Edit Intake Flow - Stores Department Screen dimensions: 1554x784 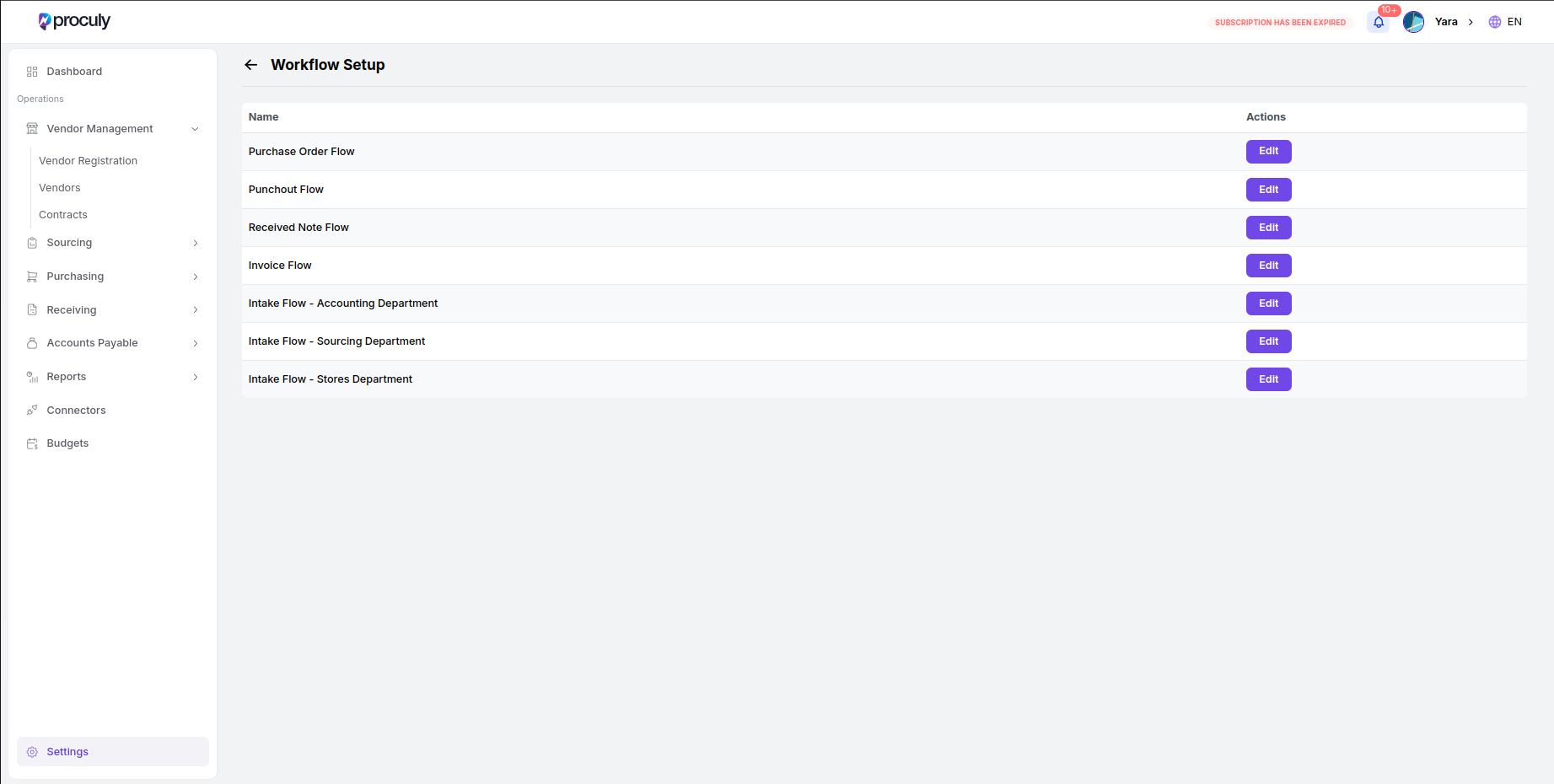tap(1268, 379)
